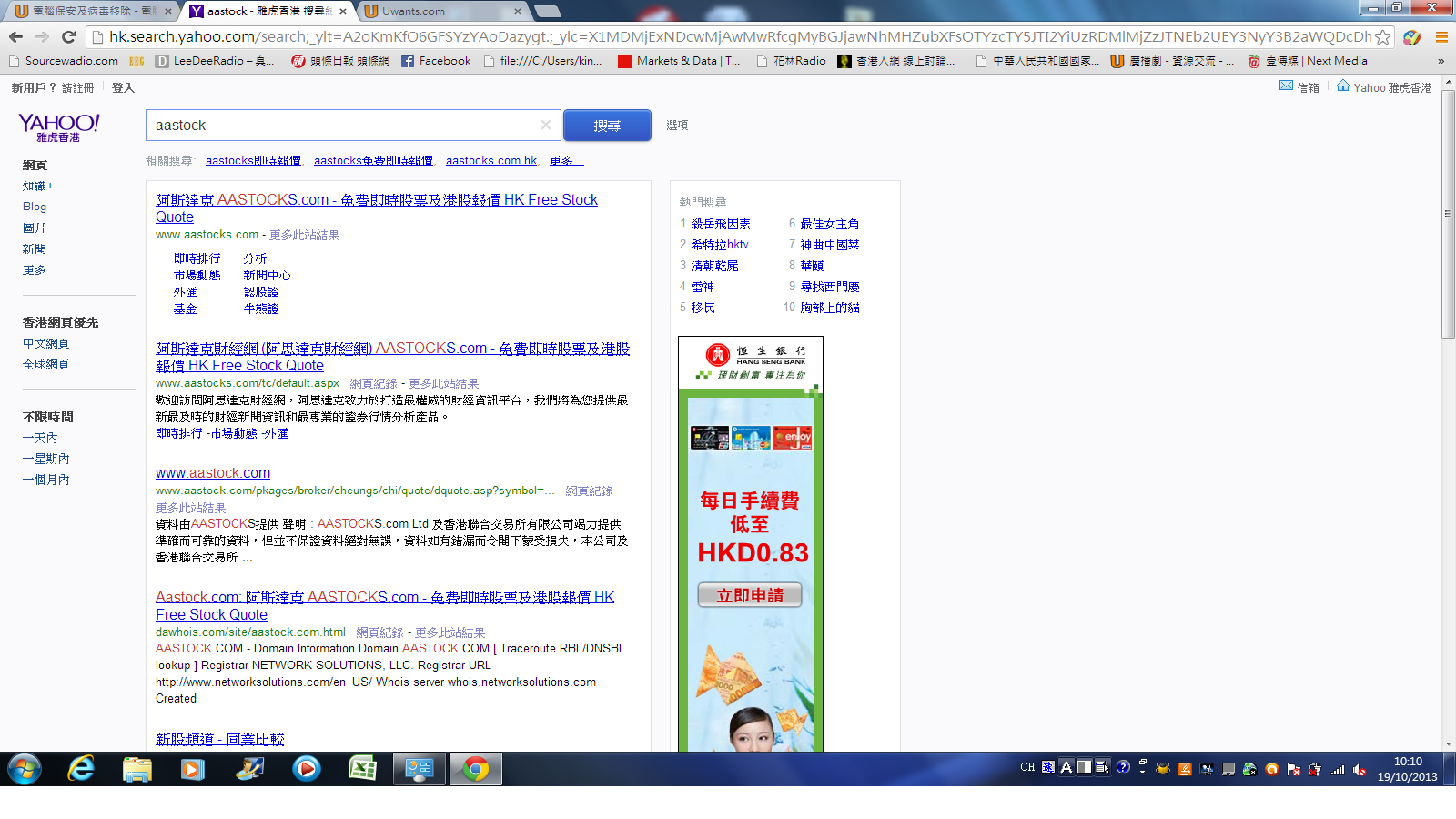Clear the search box with the X icon
This screenshot has height=819, width=1456.
click(545, 125)
